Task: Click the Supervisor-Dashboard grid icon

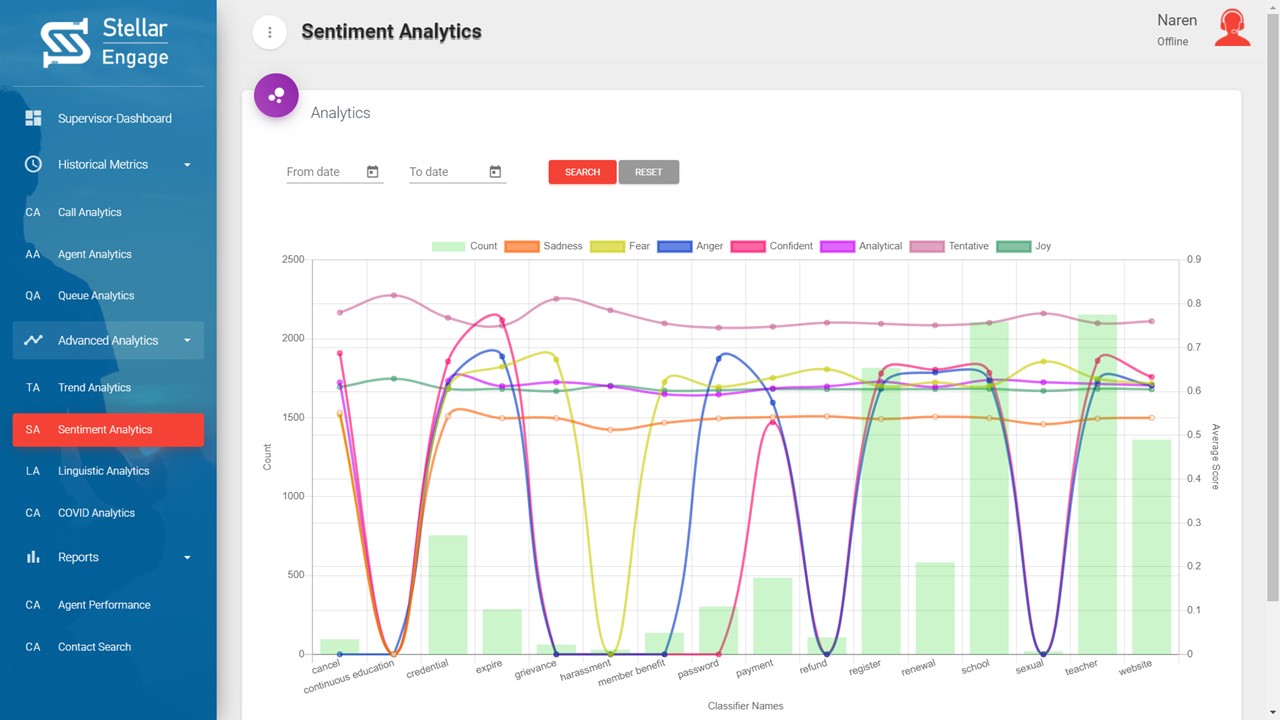Action: pyautogui.click(x=33, y=118)
